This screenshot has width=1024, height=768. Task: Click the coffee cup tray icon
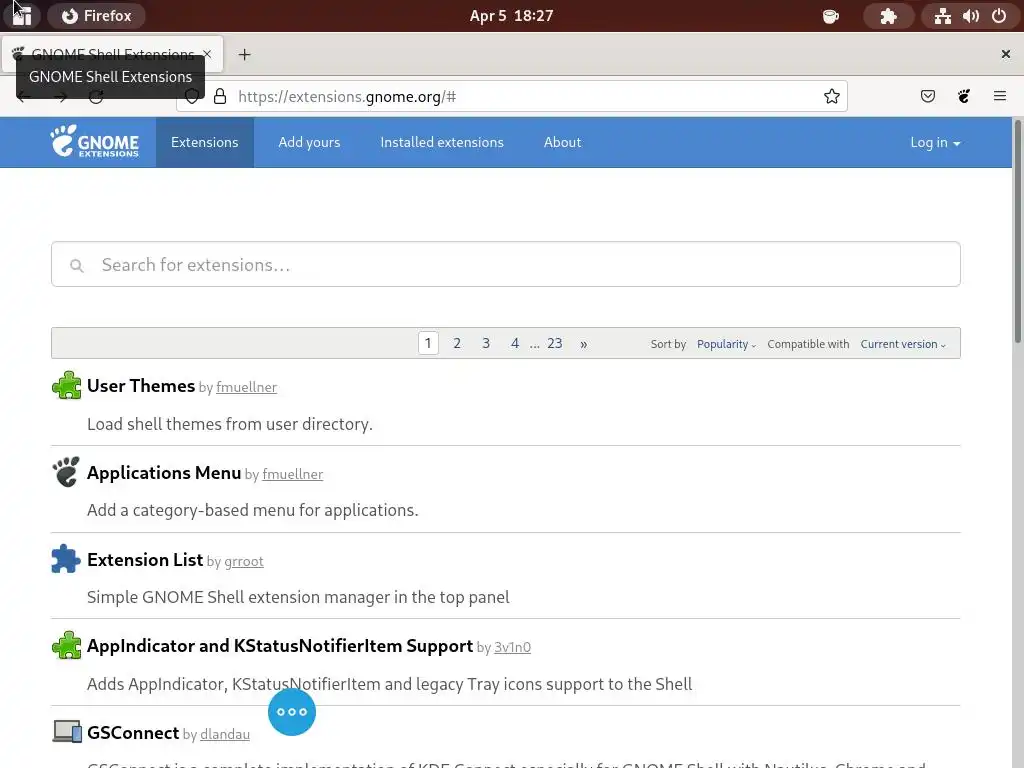[x=830, y=16]
